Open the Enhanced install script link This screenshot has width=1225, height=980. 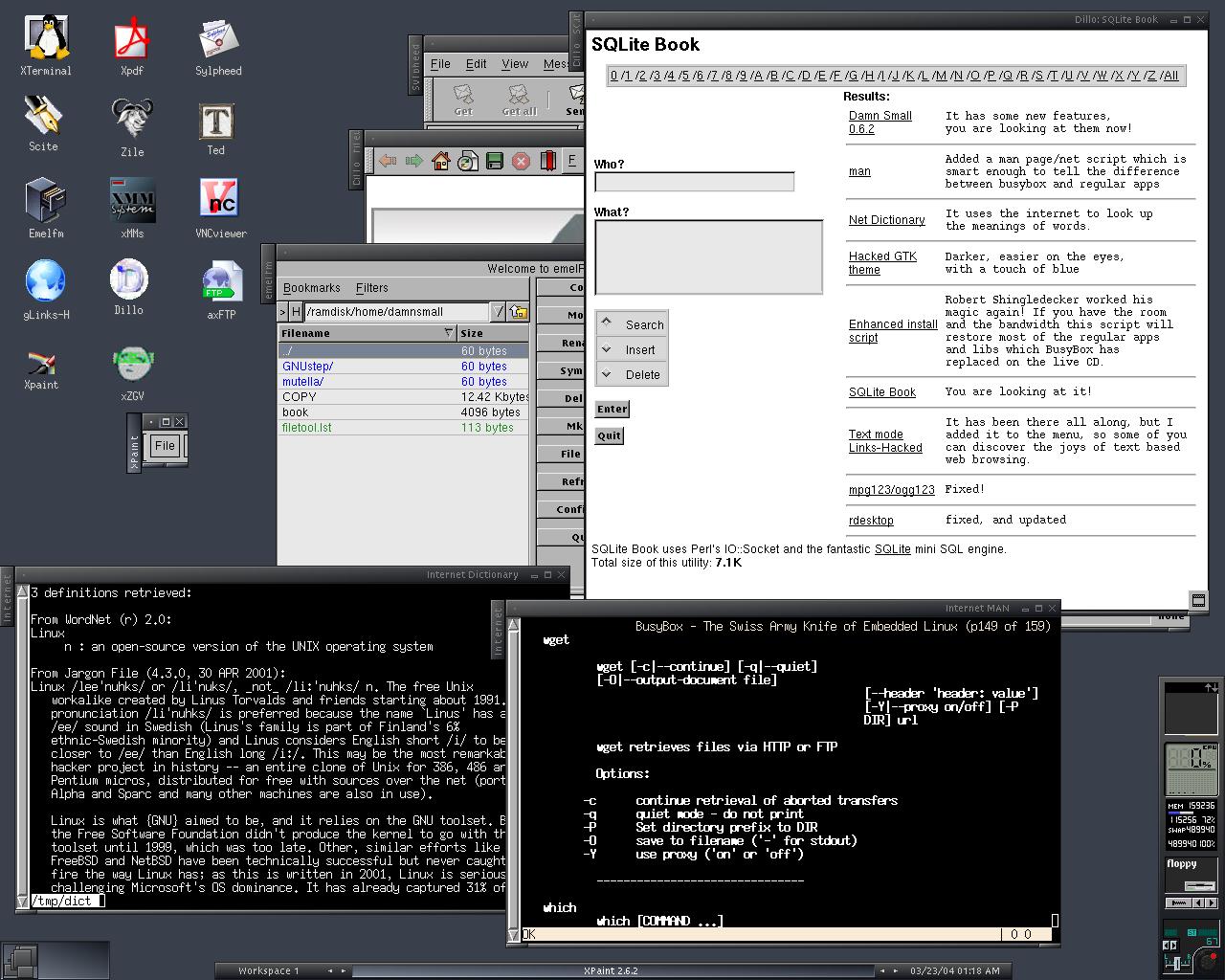(893, 331)
